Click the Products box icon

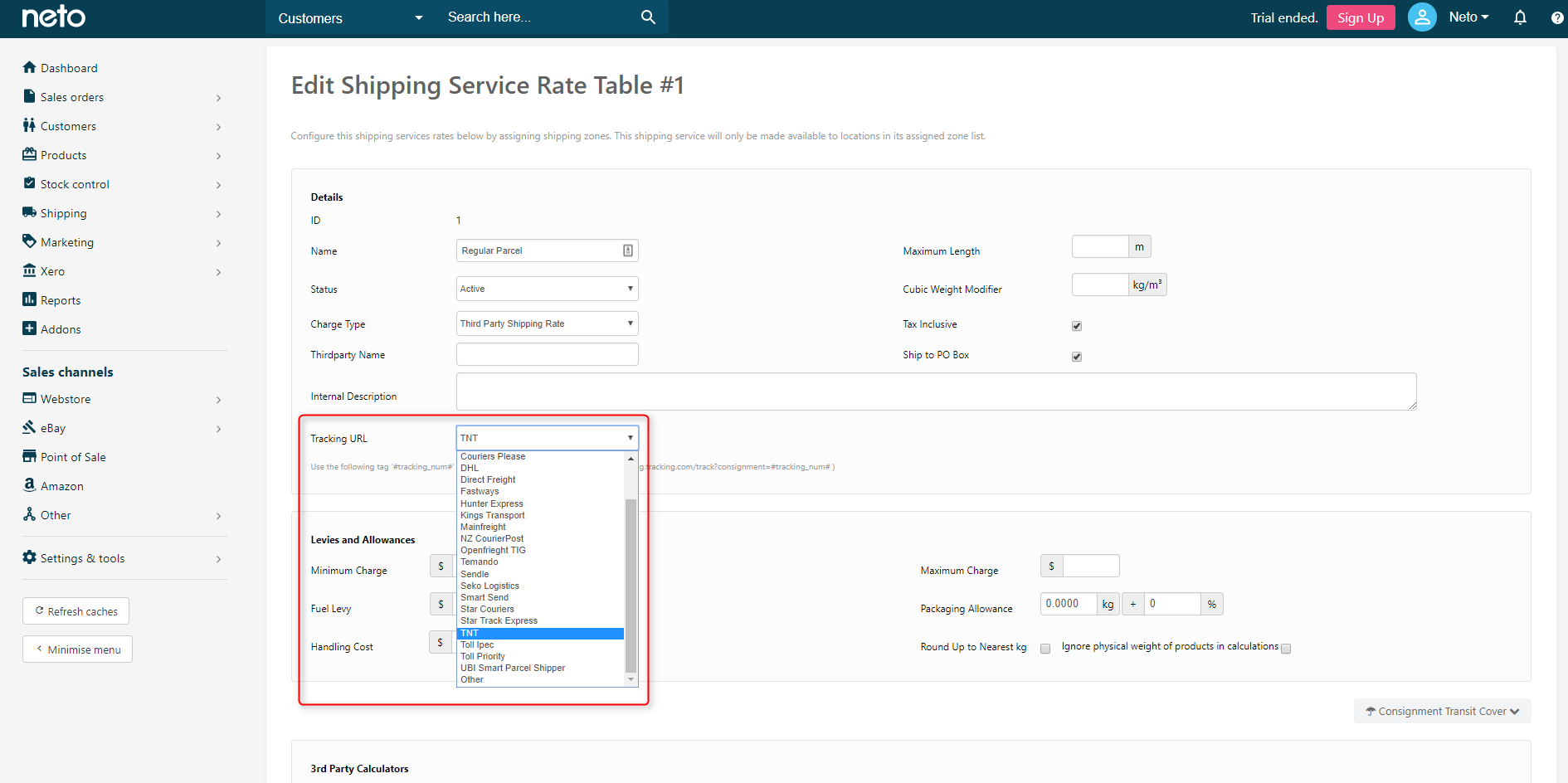pos(30,154)
